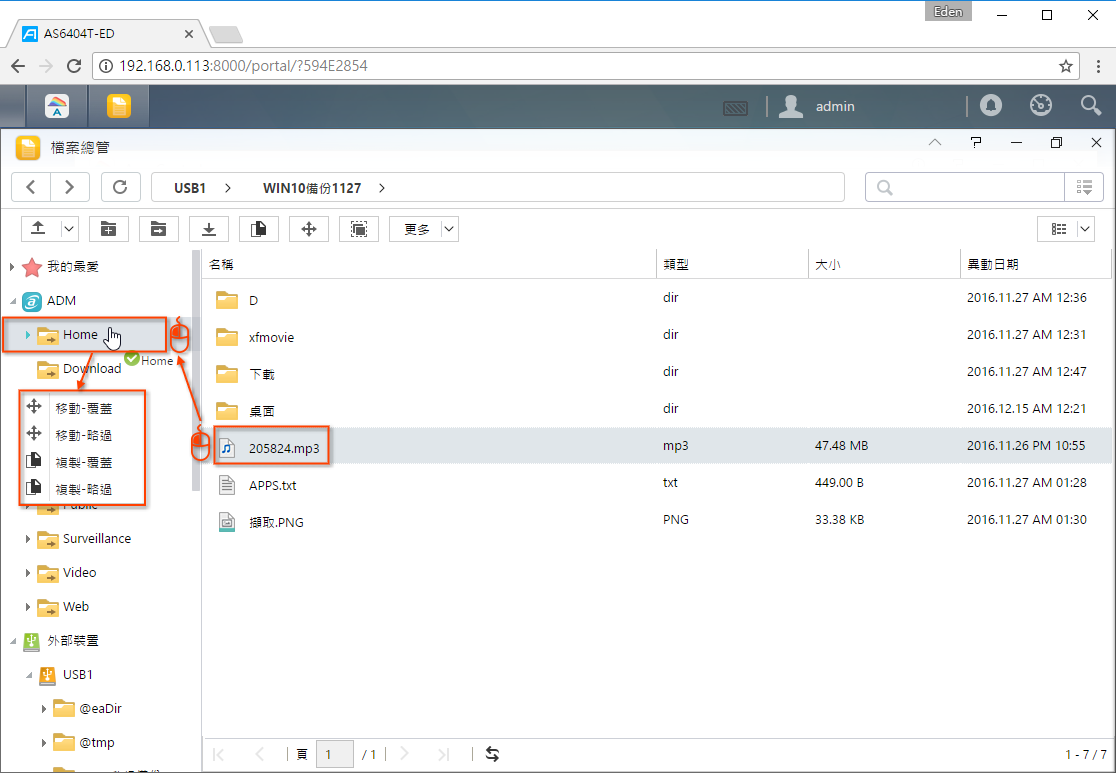Click the keyboard icon next to admin
The image size is (1116, 773).
tap(735, 107)
